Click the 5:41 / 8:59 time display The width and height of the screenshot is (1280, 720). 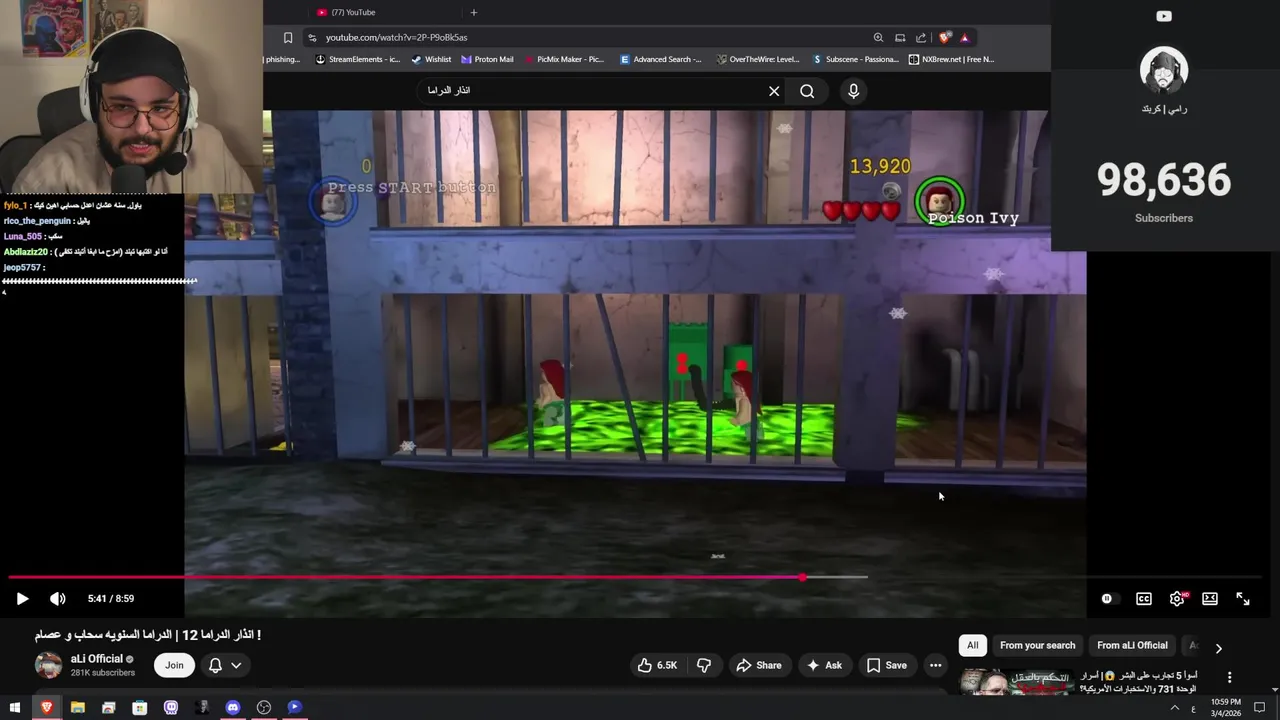(111, 599)
